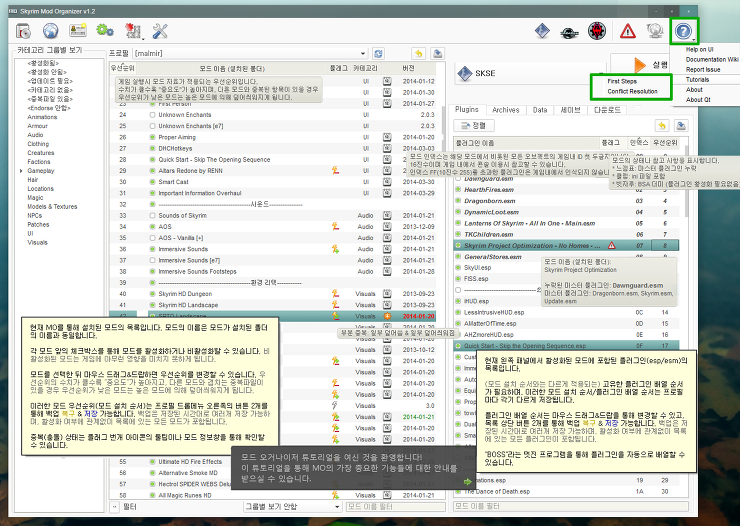Click the flag icon on Immersive Sounds row
Screen dimensions: 740x526
(335, 249)
